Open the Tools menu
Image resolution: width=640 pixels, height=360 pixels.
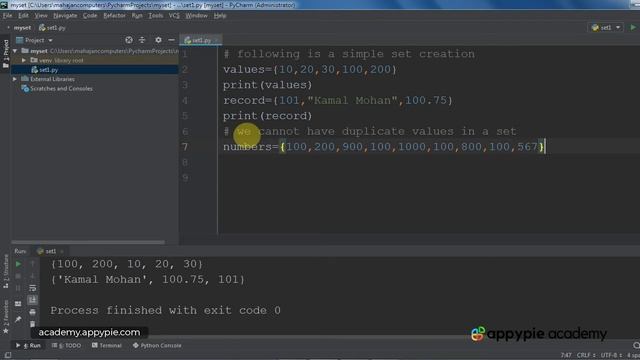156,16
